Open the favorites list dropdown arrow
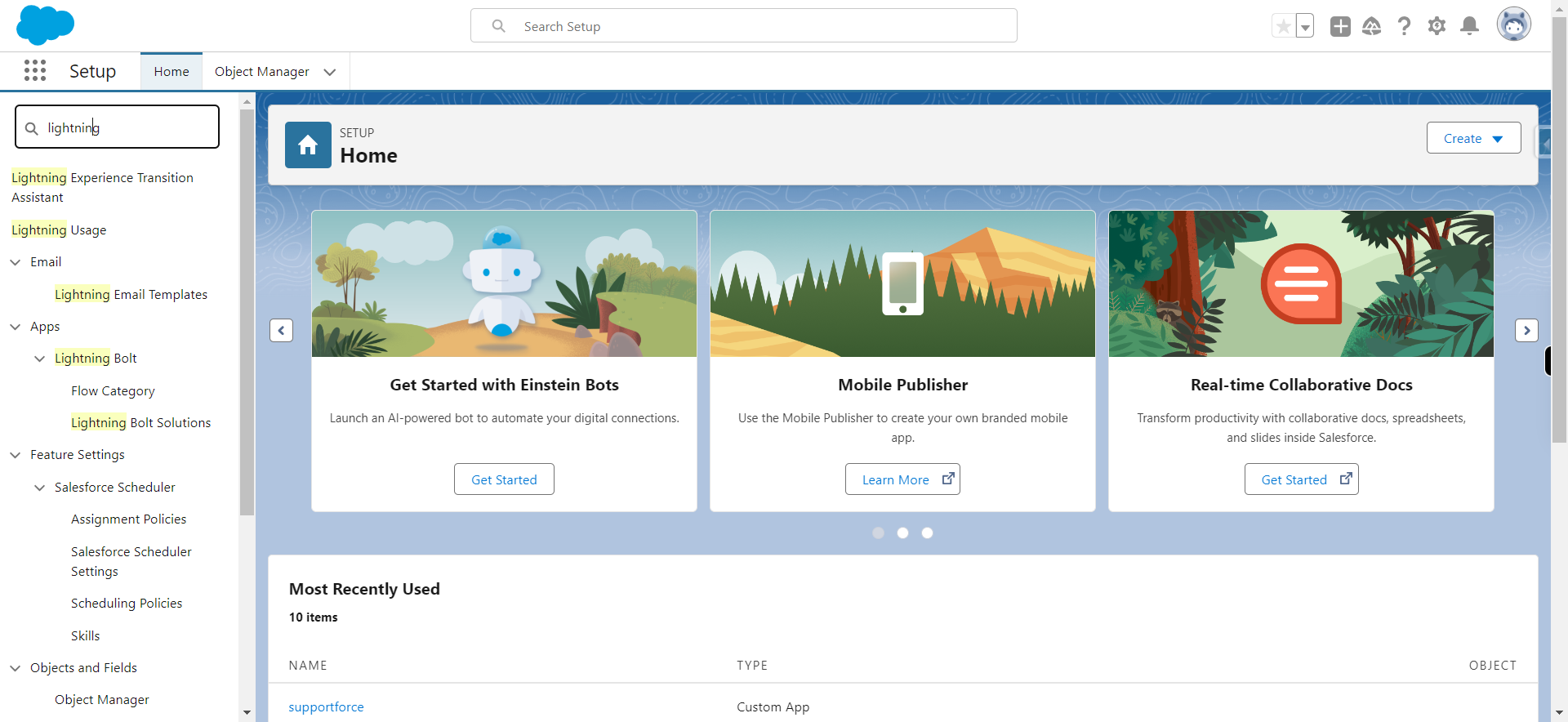Screen dimensions: 1568x722 click(x=1305, y=26)
